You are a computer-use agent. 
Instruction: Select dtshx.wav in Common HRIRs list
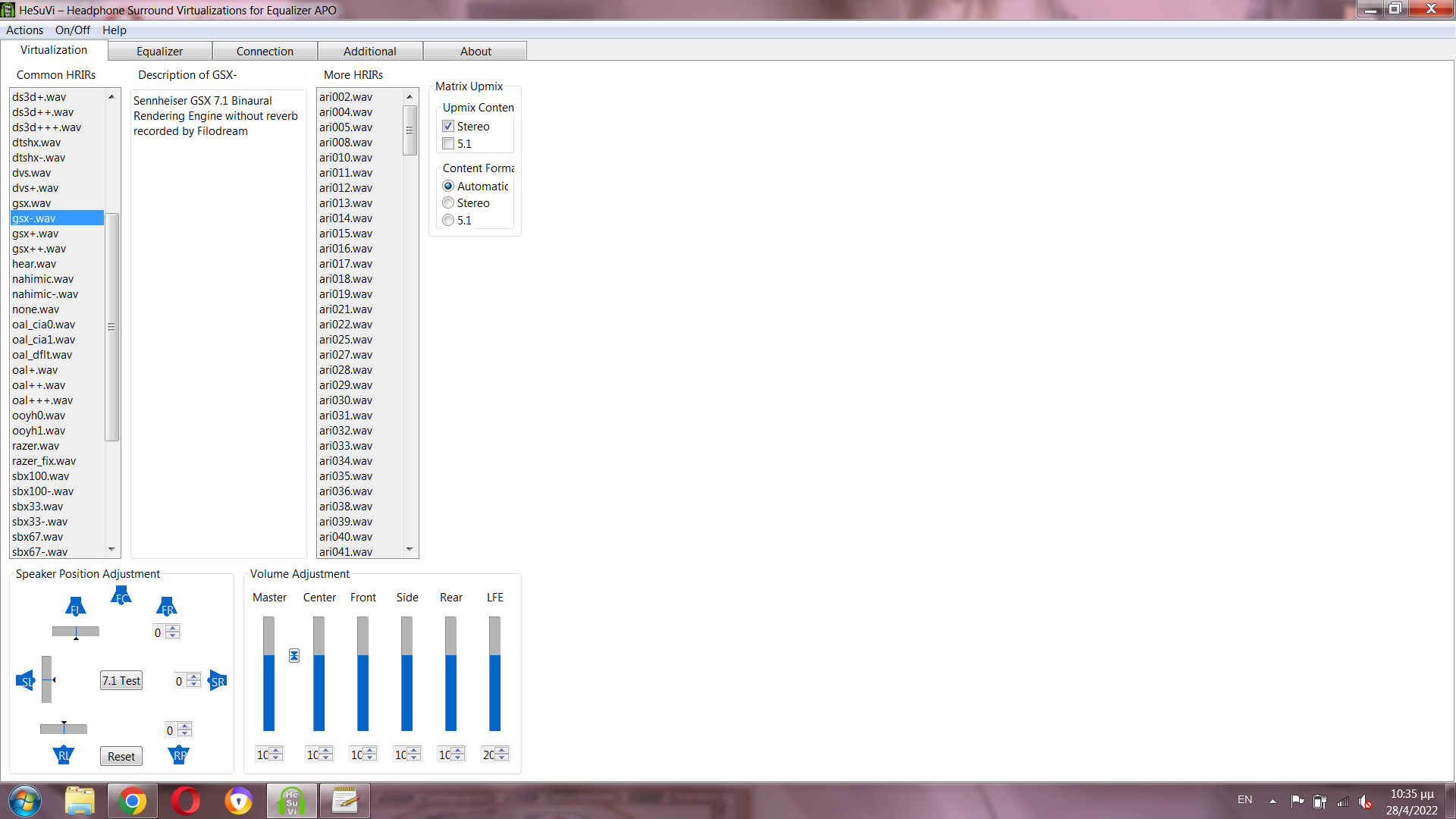coord(36,143)
